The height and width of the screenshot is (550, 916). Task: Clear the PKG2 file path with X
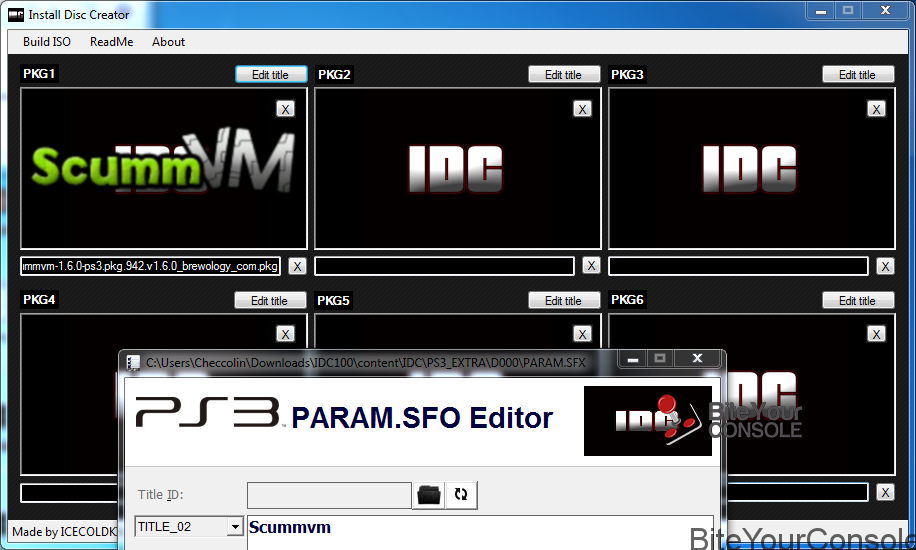tap(591, 265)
